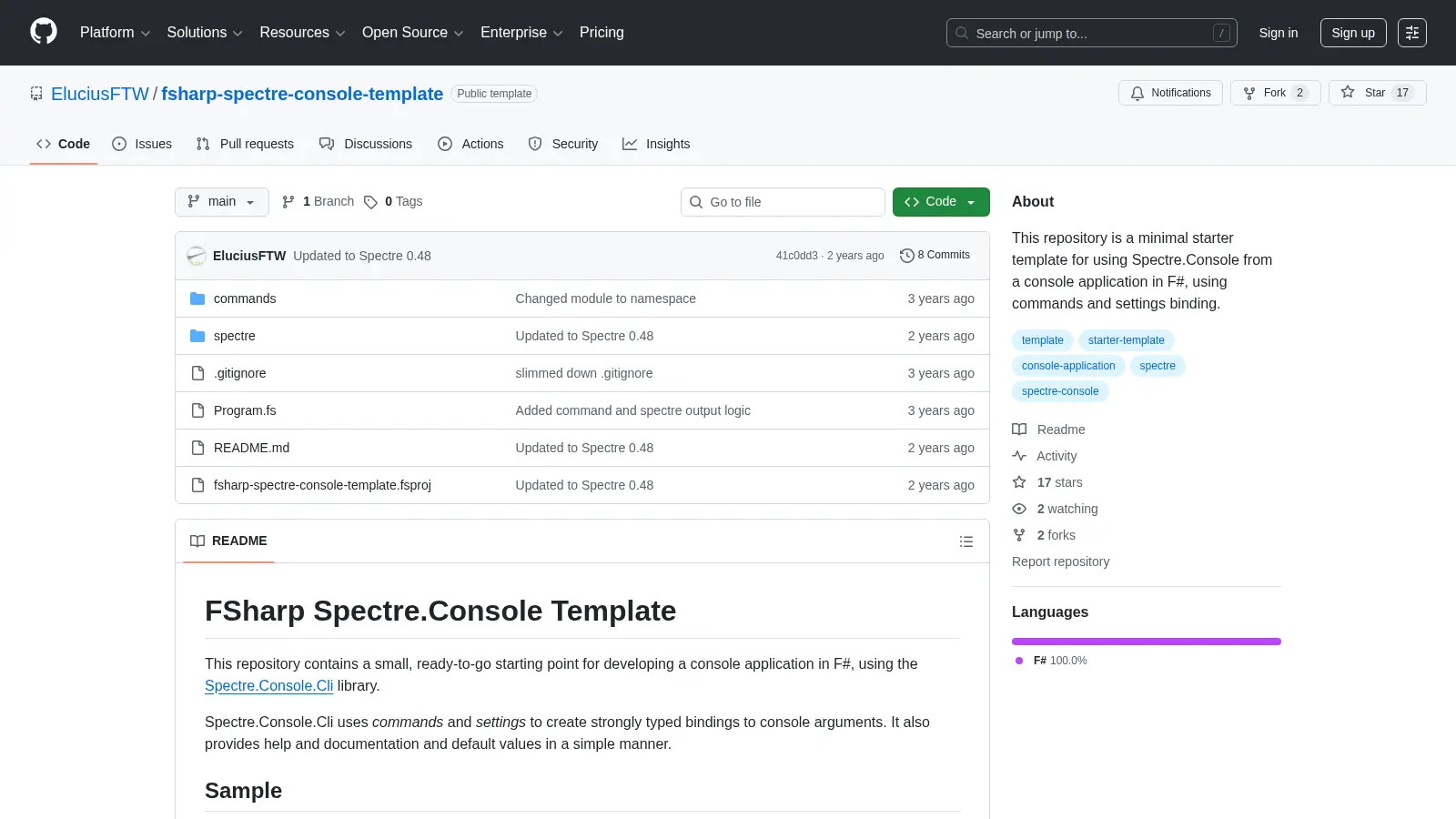Open the Discussions tab
Image resolution: width=1456 pixels, height=819 pixels.
[366, 144]
